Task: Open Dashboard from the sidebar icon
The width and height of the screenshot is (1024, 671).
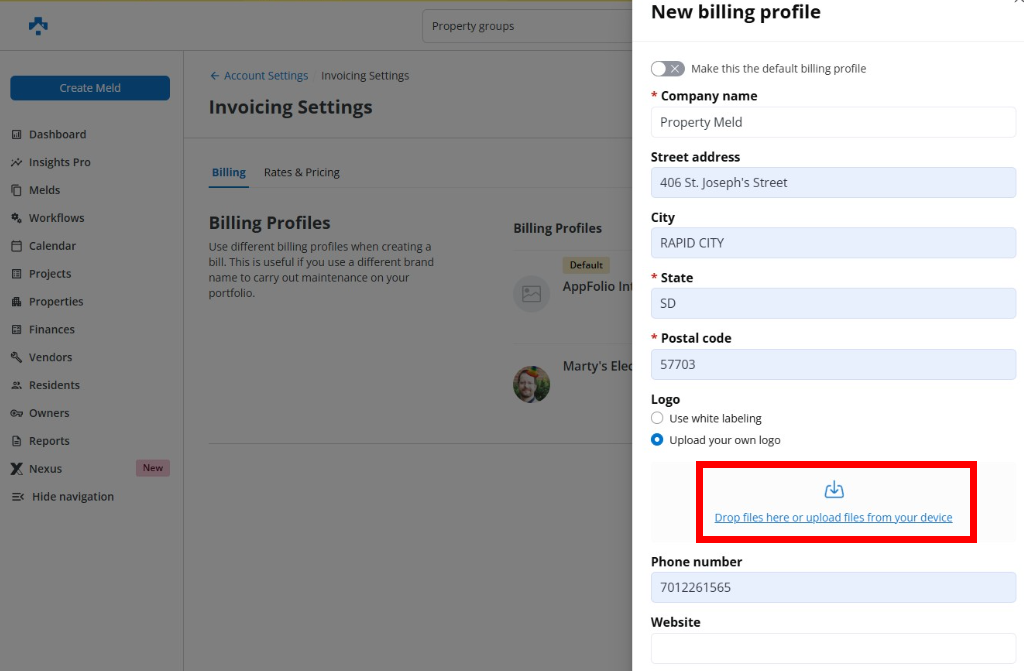Action: 17,135
